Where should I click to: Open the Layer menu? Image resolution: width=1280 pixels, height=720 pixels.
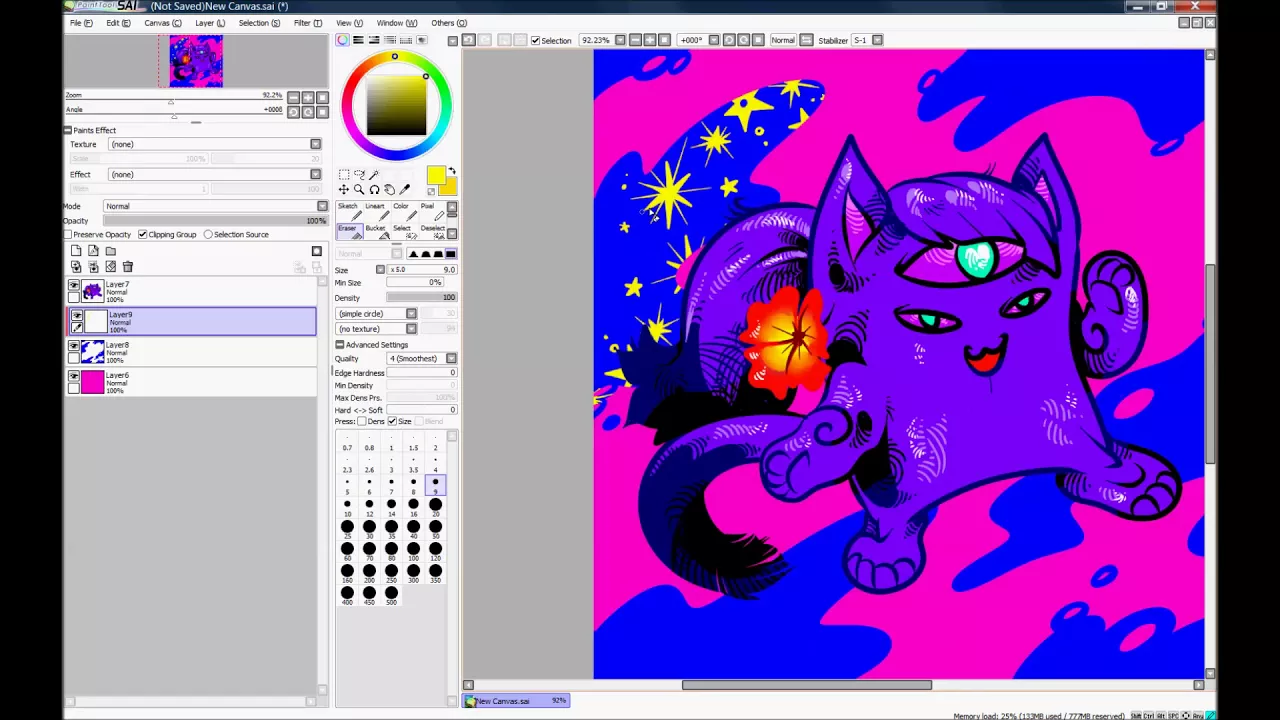(x=210, y=23)
